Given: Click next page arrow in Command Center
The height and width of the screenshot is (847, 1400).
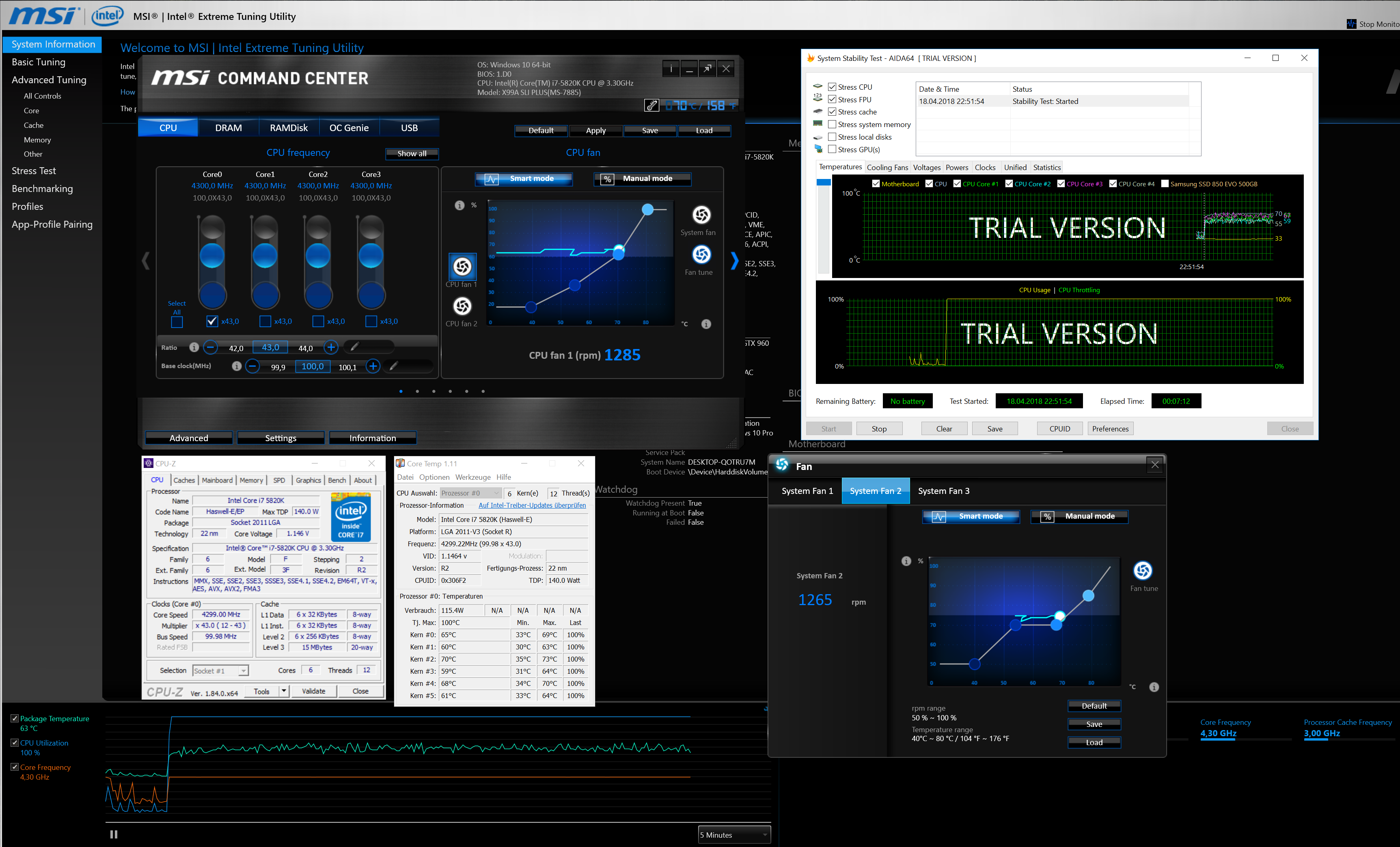Looking at the screenshot, I should (734, 261).
